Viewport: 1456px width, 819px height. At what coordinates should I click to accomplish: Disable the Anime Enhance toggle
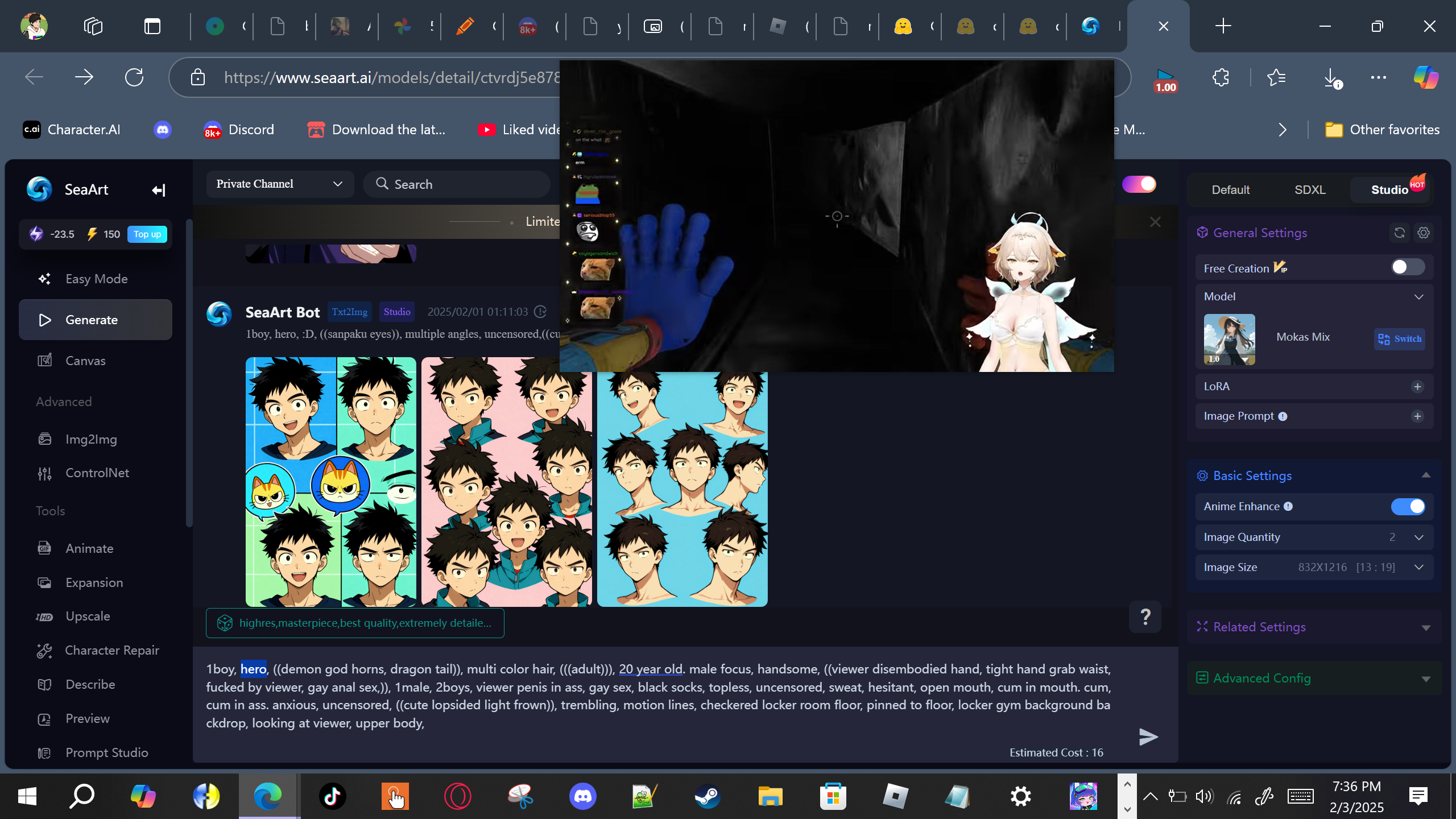tap(1408, 506)
